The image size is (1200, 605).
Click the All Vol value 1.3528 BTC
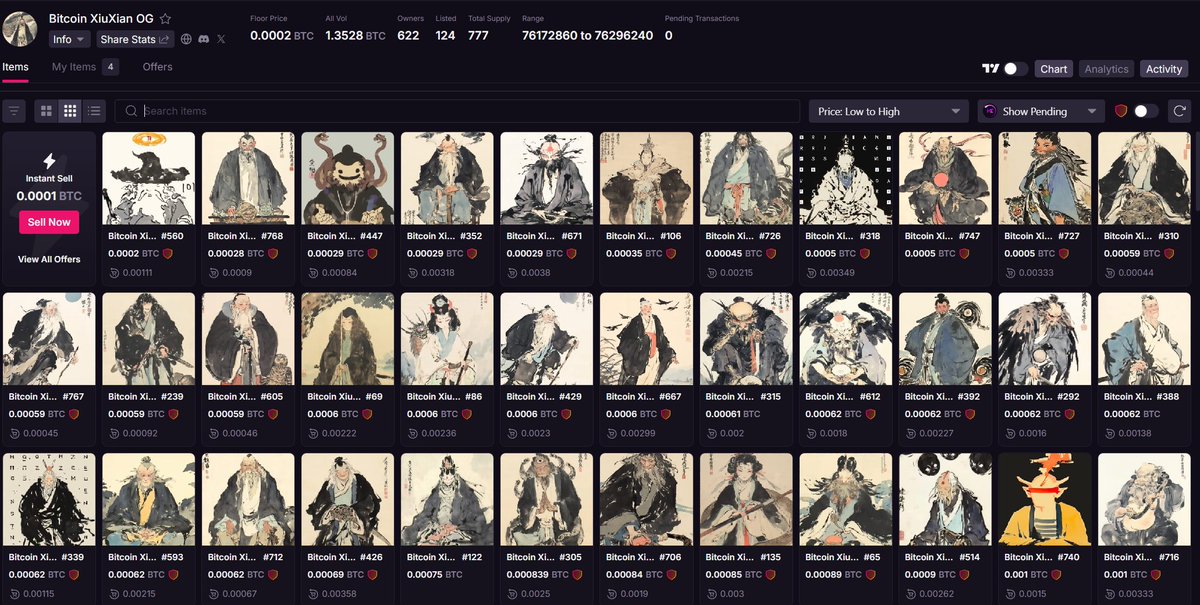click(355, 36)
